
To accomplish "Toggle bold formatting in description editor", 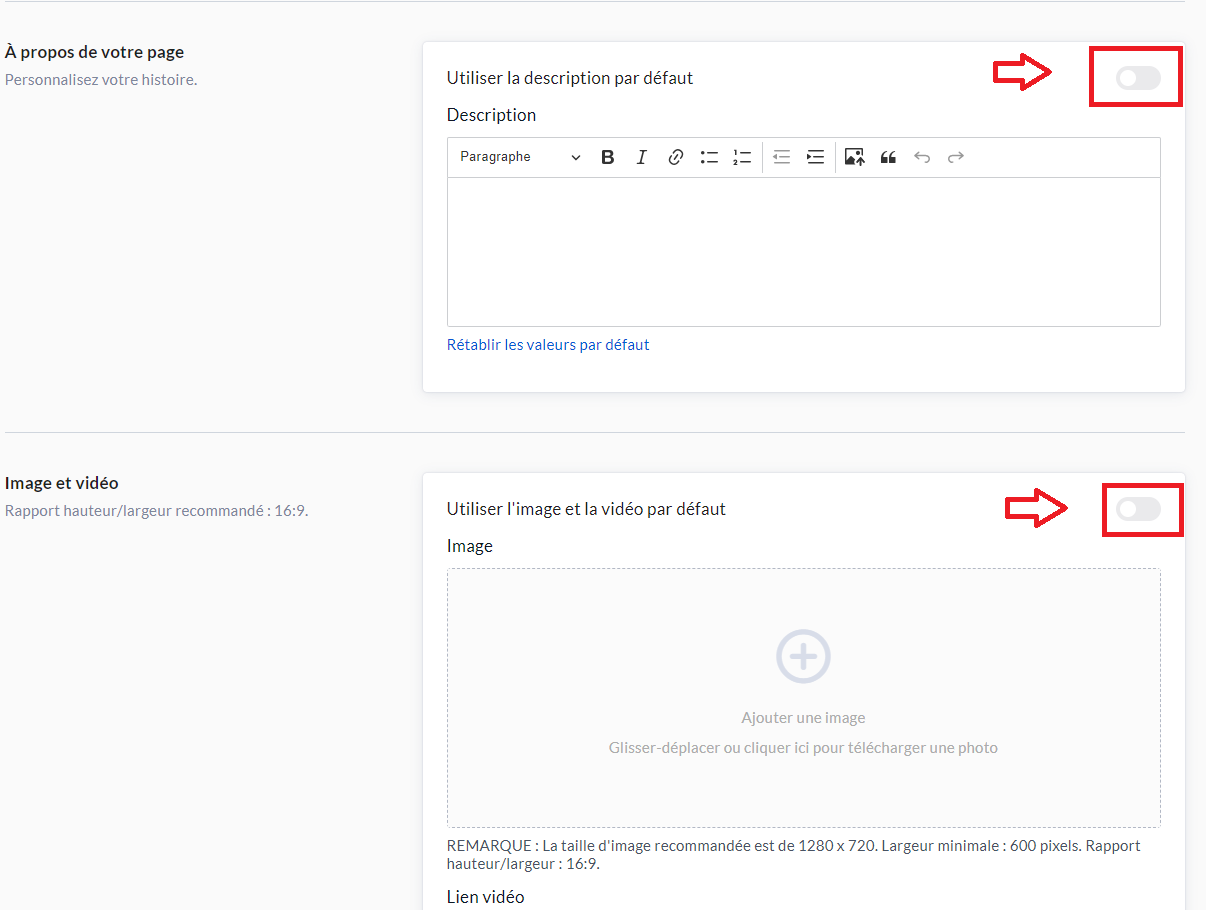I will pyautogui.click(x=607, y=157).
